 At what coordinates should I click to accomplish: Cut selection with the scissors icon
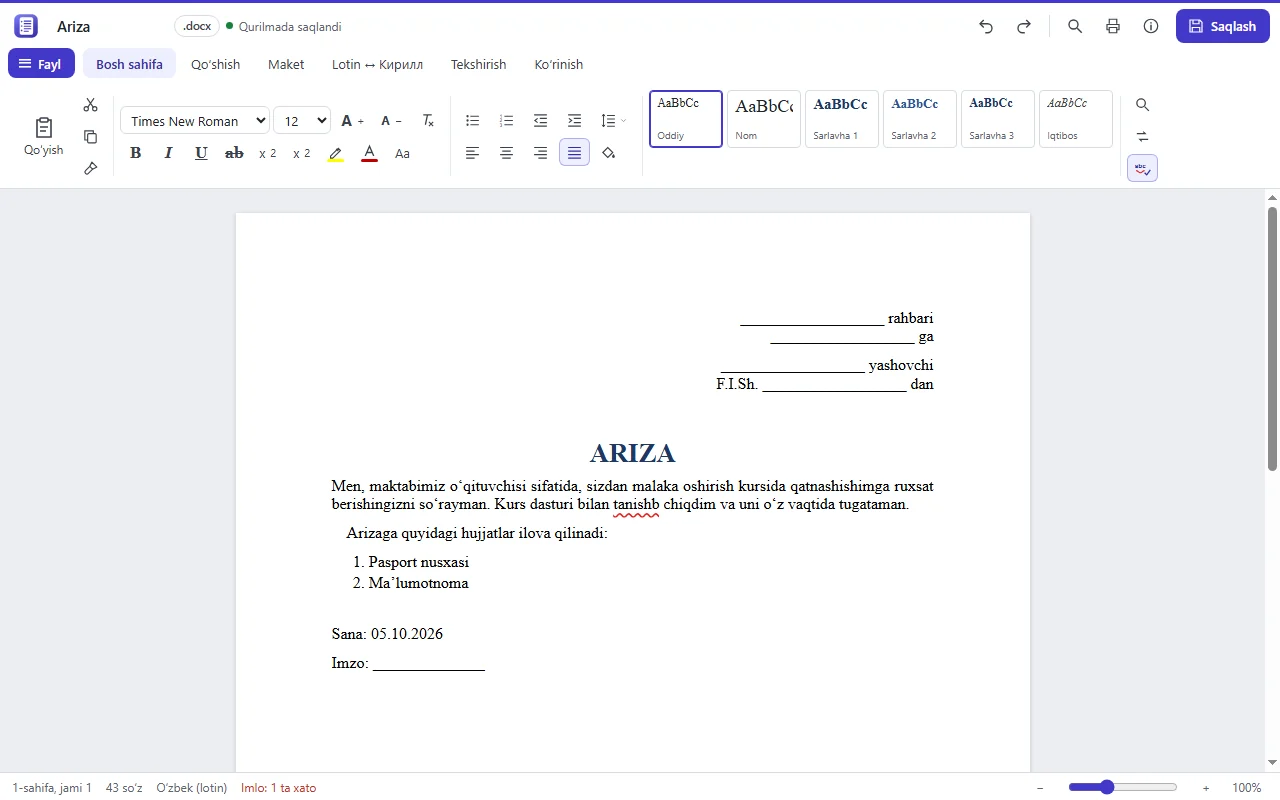90,105
